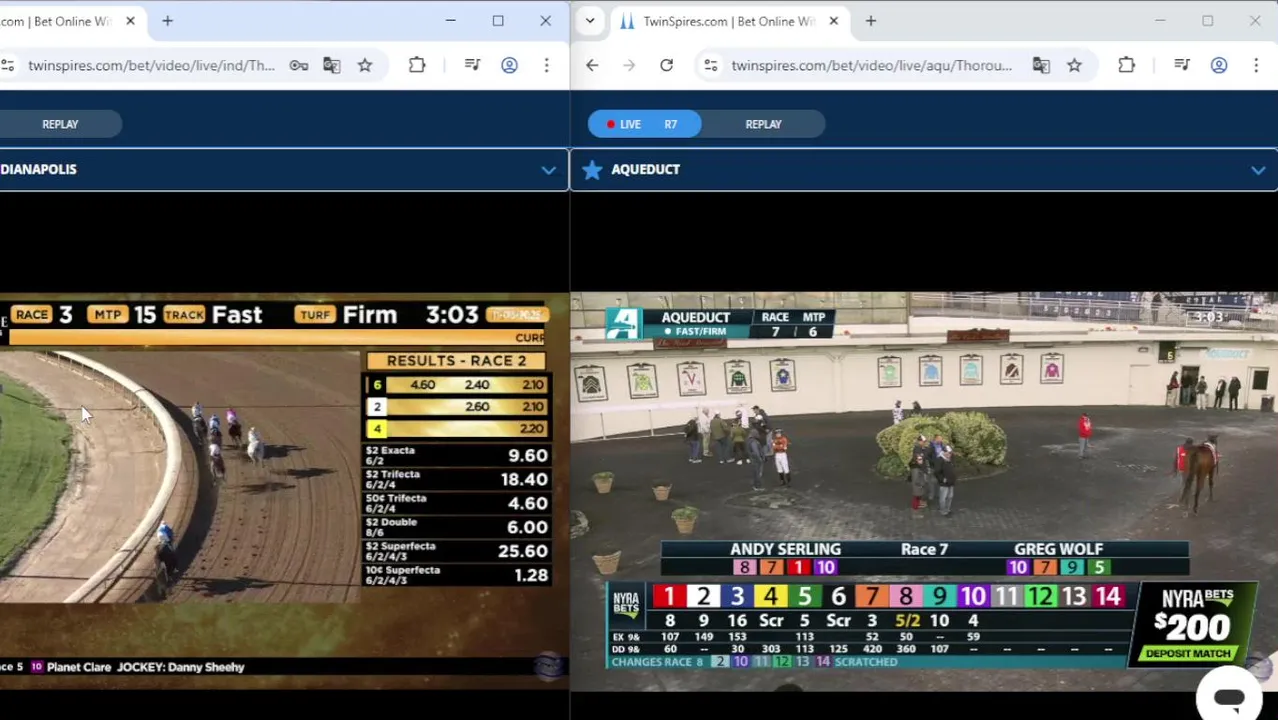This screenshot has width=1278, height=720.
Task: Click password key icon in left browser
Action: pyautogui.click(x=299, y=66)
